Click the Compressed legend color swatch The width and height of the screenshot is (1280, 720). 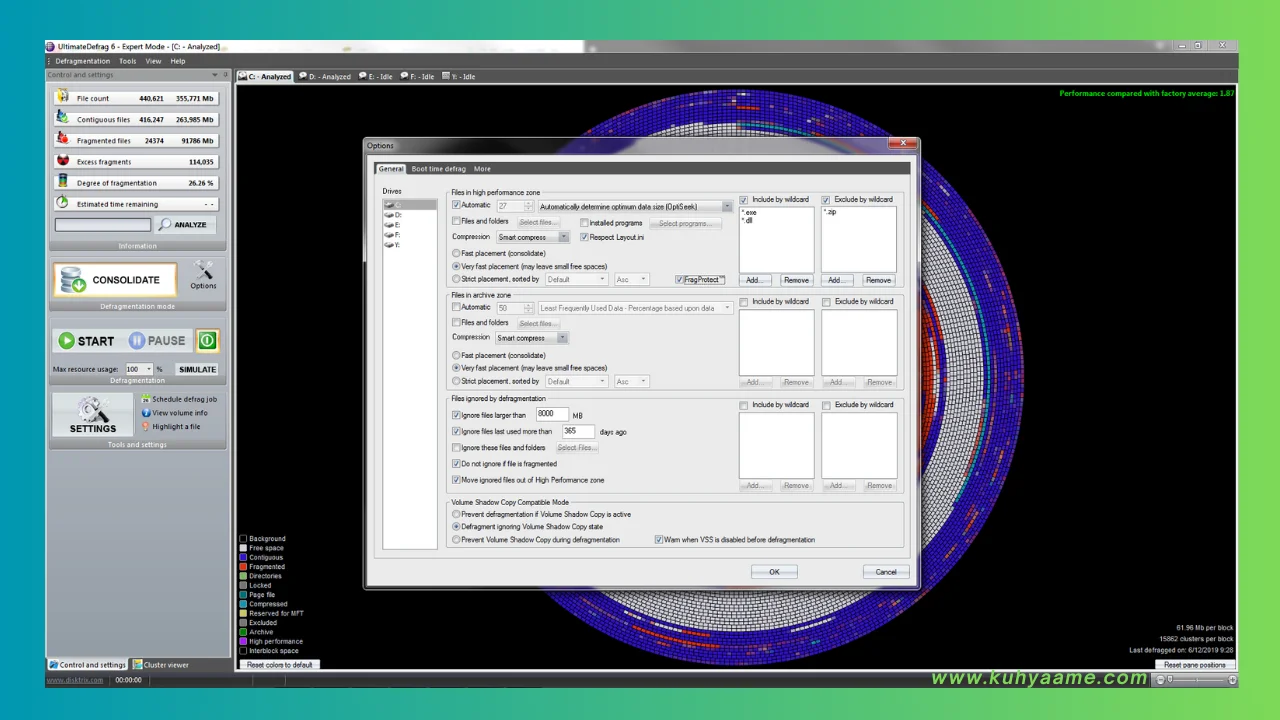[x=243, y=604]
